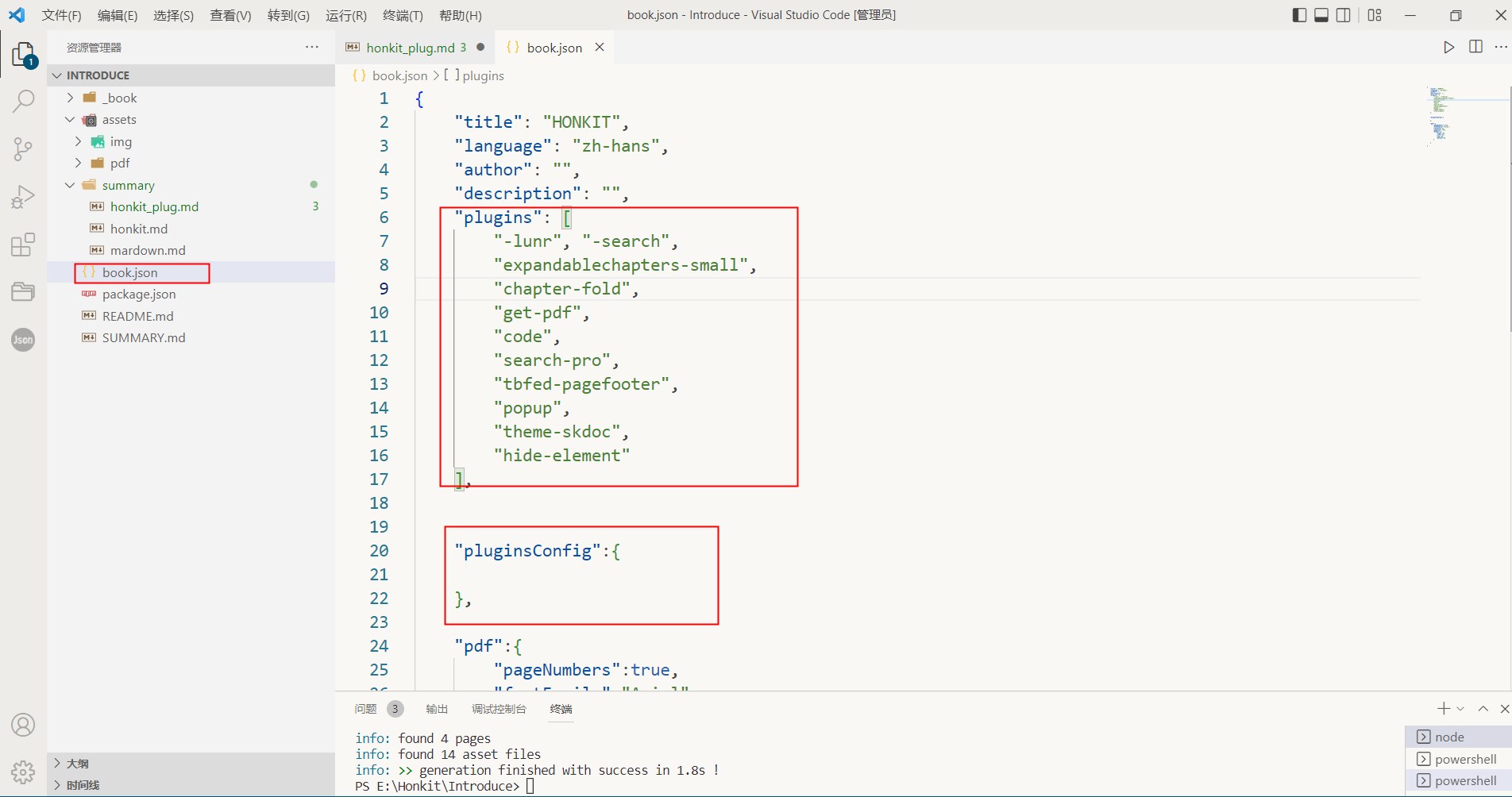1512x797 pixels.
Task: Open the 帮助(H) menu
Action: pos(461,15)
